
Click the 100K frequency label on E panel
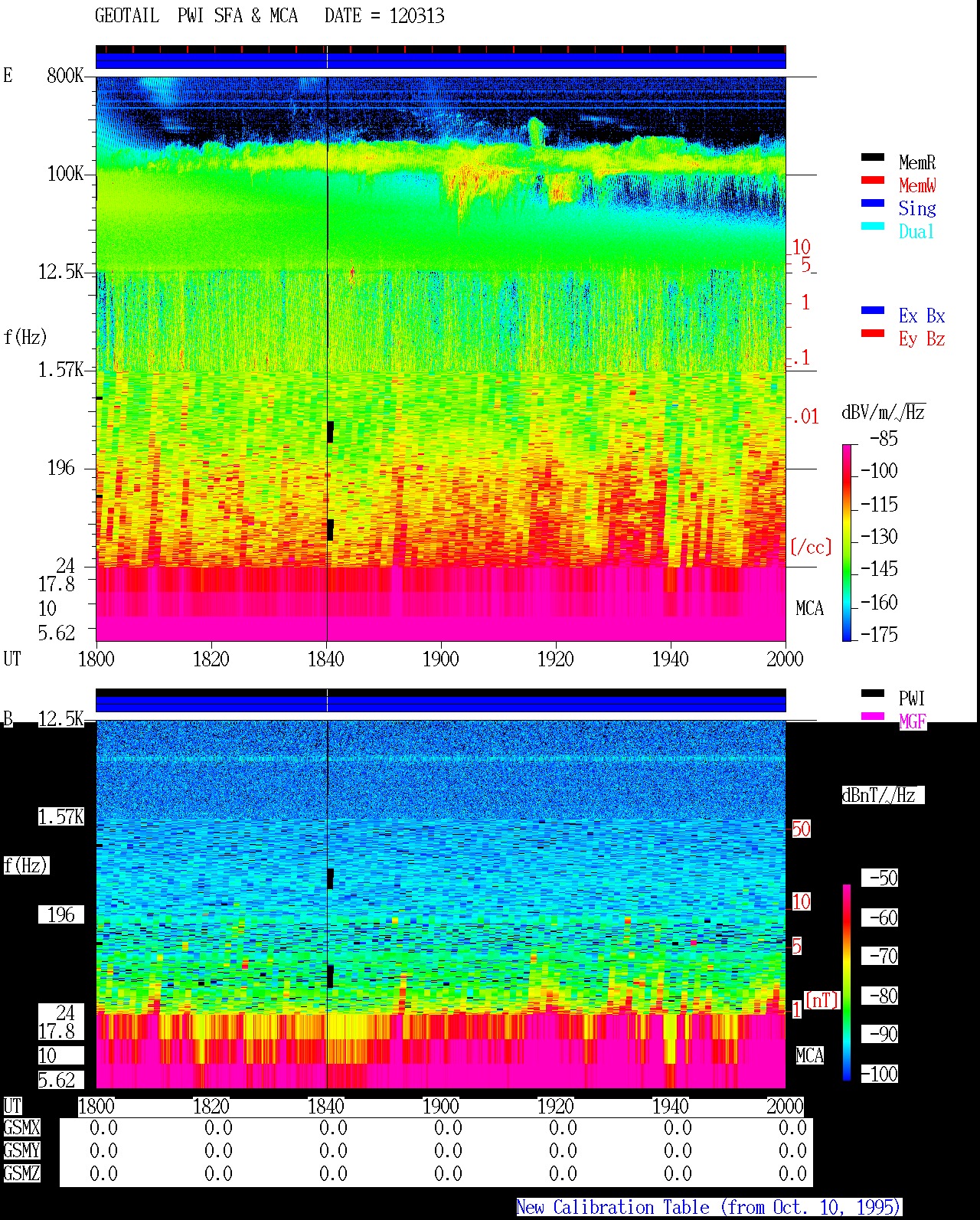[x=66, y=174]
